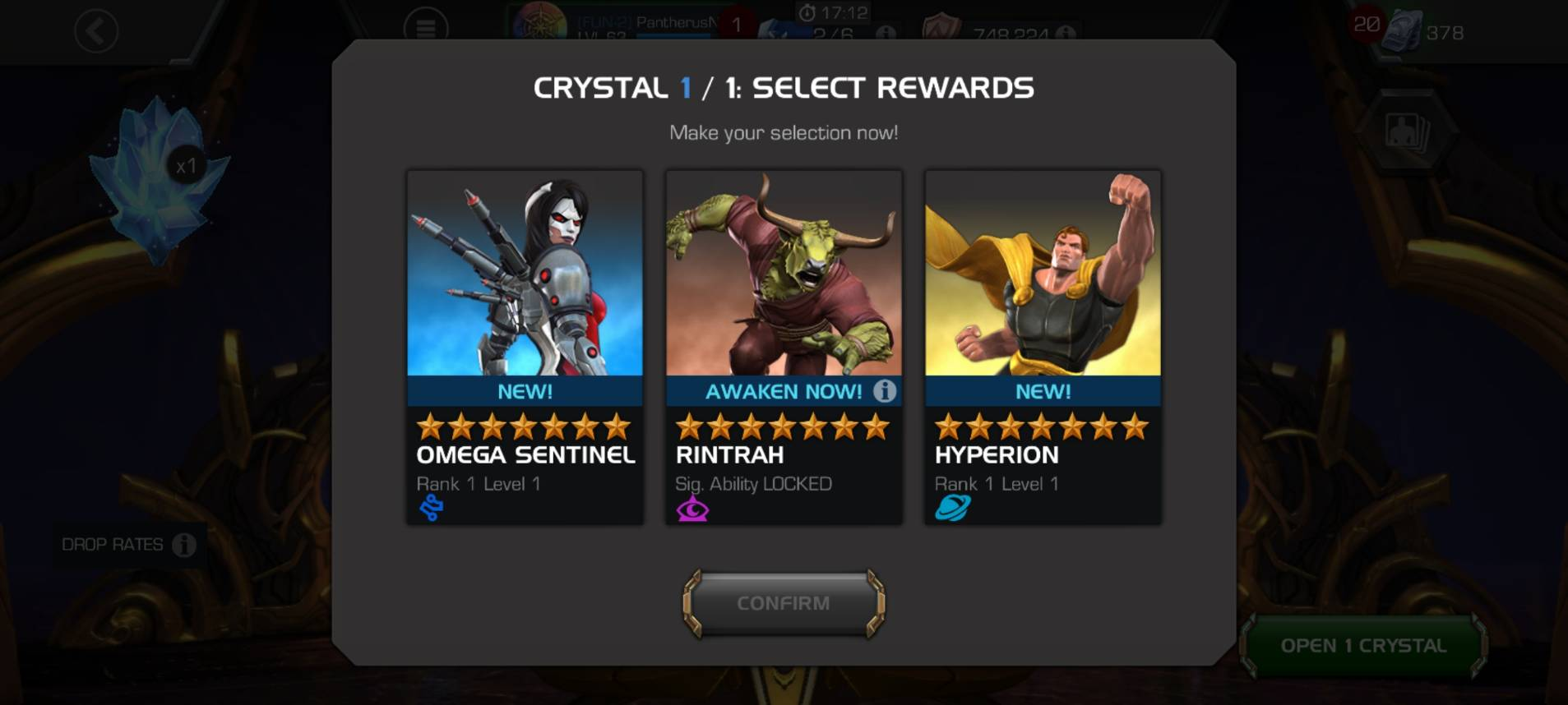Screen dimensions: 1568x705
Task: Click the info icon beside Awaken Now
Action: 885,391
